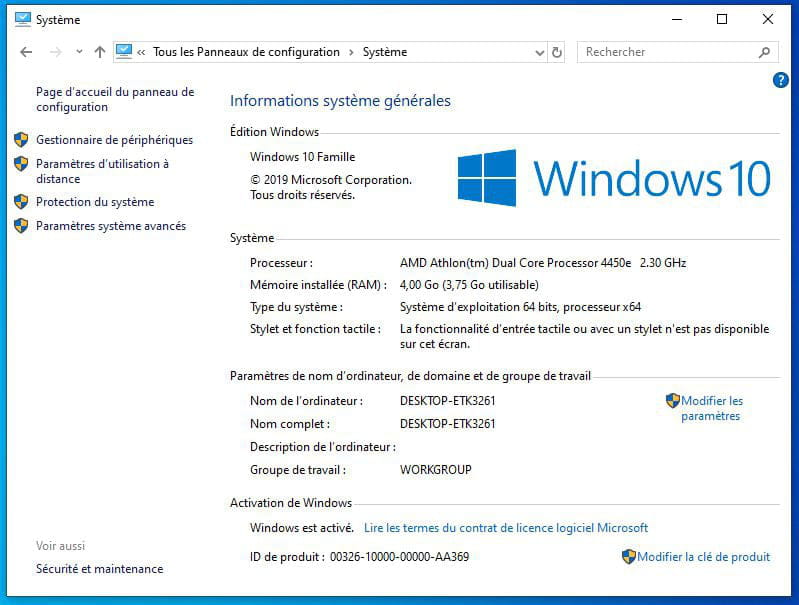This screenshot has width=799, height=605.
Task: Click the 'Informations système générales' heading
Action: tap(340, 101)
